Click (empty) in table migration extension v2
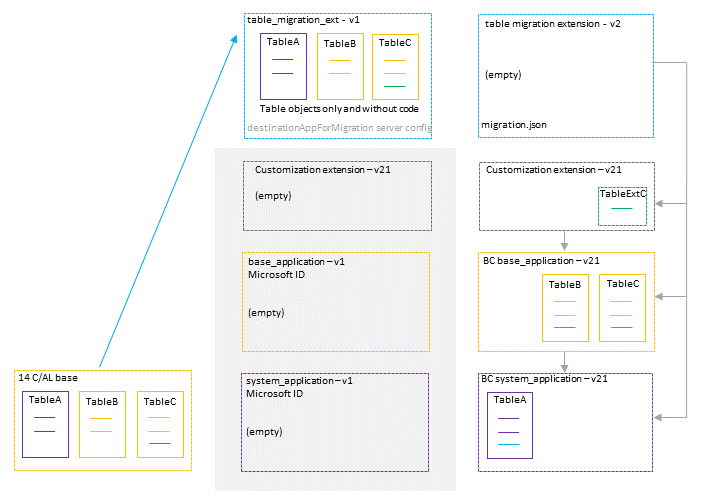 503,75
